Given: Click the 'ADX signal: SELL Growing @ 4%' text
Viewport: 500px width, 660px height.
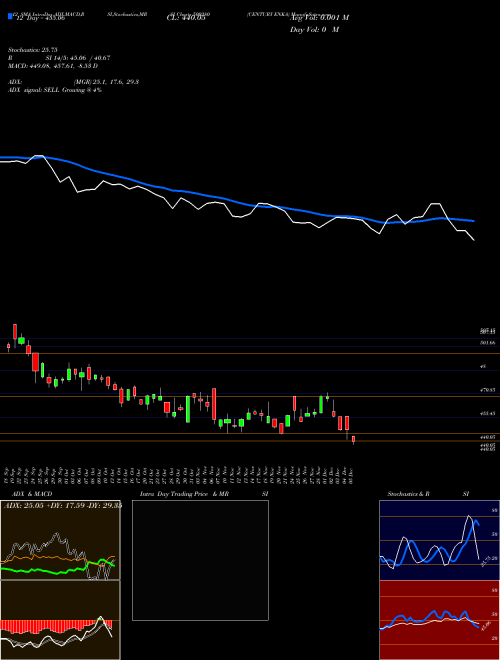Looking at the screenshot, I should pyautogui.click(x=55, y=90).
